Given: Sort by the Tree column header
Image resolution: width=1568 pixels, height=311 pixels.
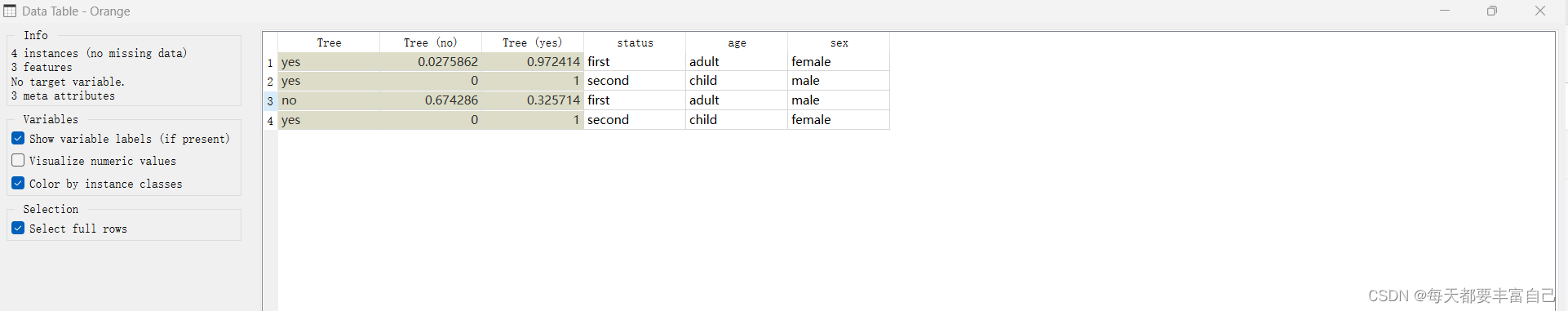Looking at the screenshot, I should 329,42.
